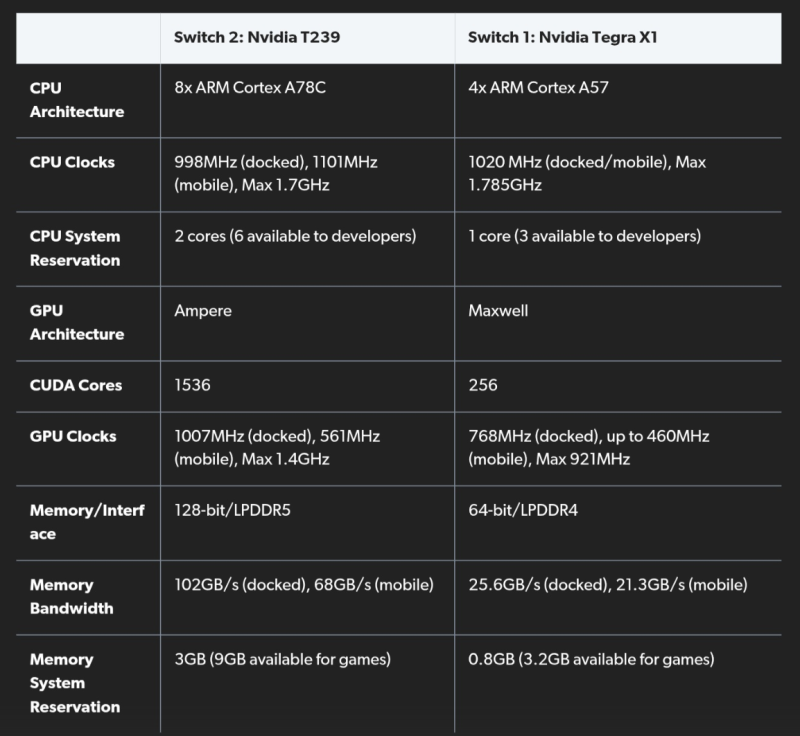This screenshot has height=736, width=800.
Task: Click the Ampere GPU architecture cell
Action: (203, 311)
